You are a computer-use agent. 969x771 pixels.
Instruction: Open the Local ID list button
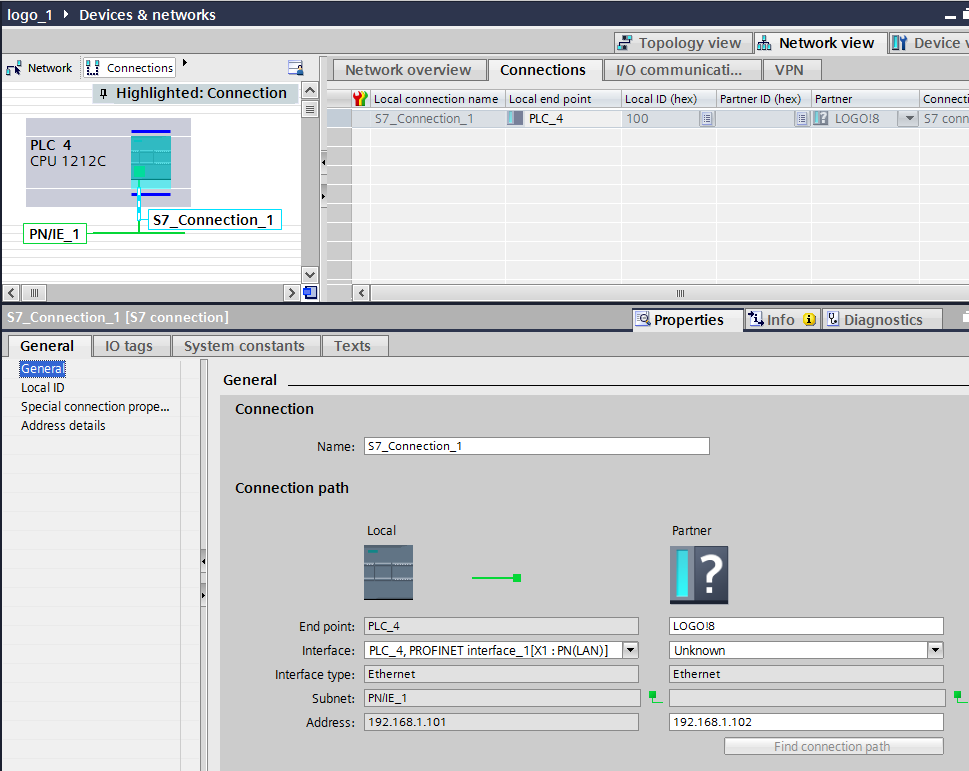click(708, 119)
